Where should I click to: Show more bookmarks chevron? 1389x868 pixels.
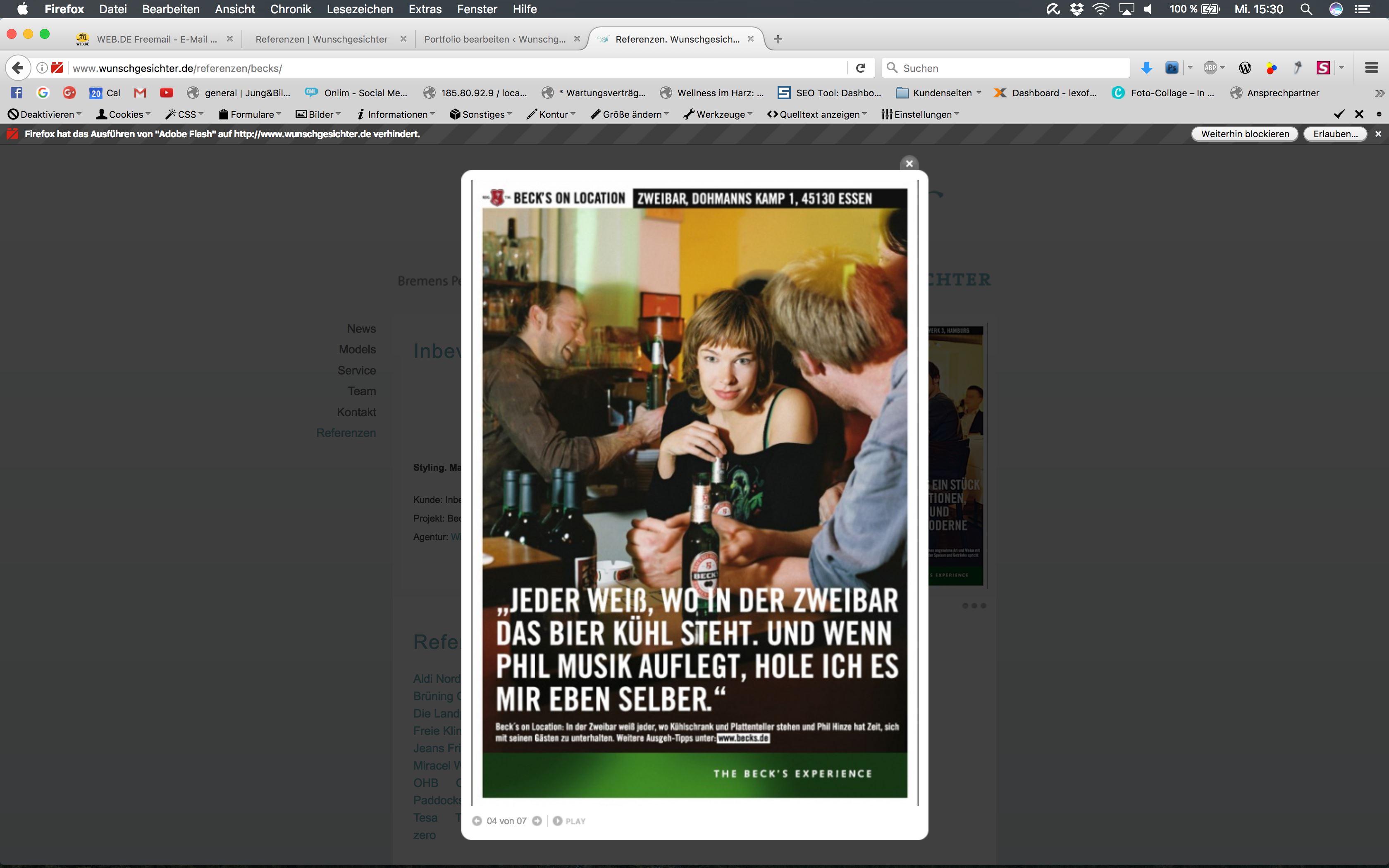pos(1380,93)
